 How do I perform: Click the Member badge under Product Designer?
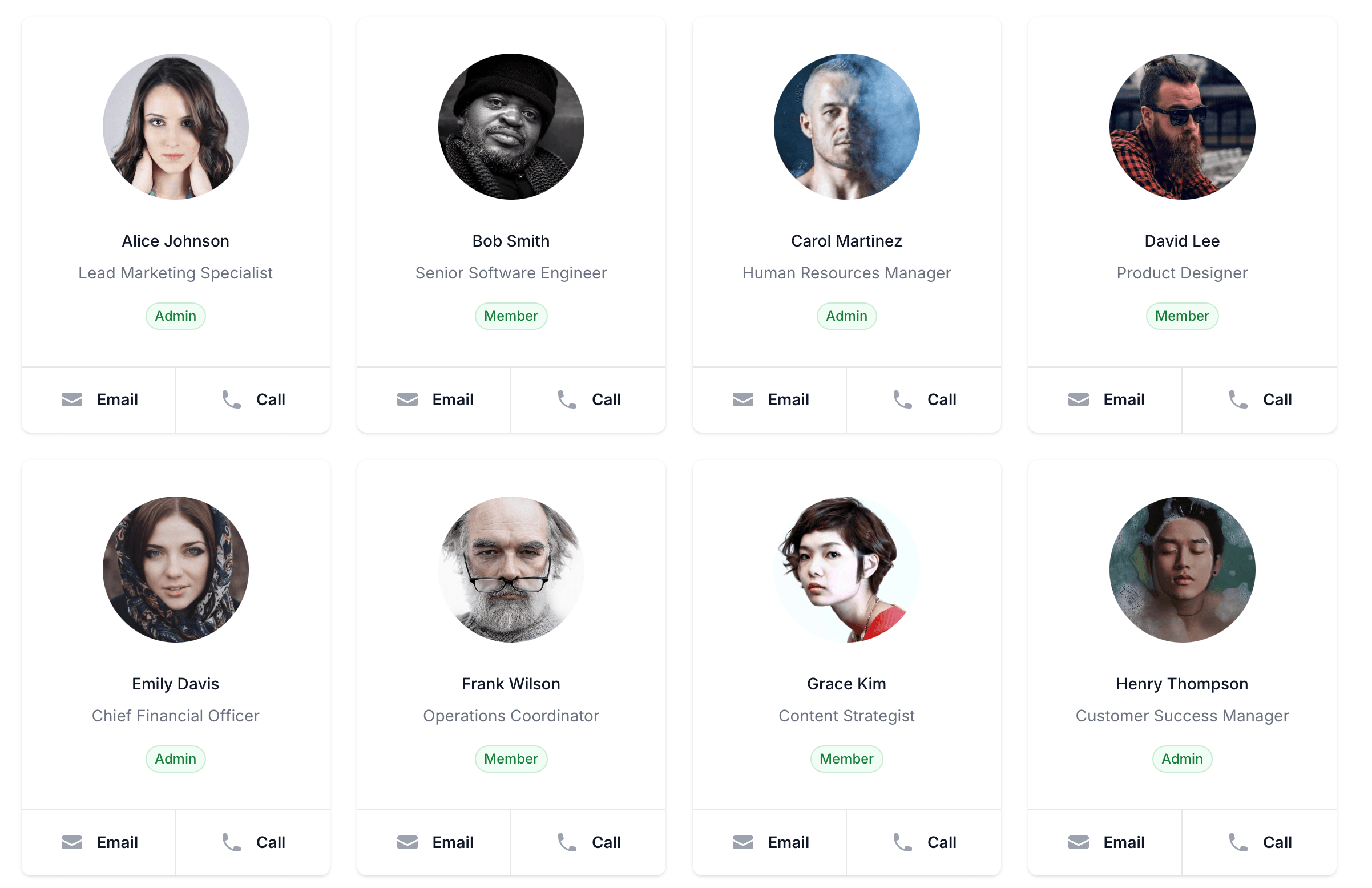point(1183,316)
